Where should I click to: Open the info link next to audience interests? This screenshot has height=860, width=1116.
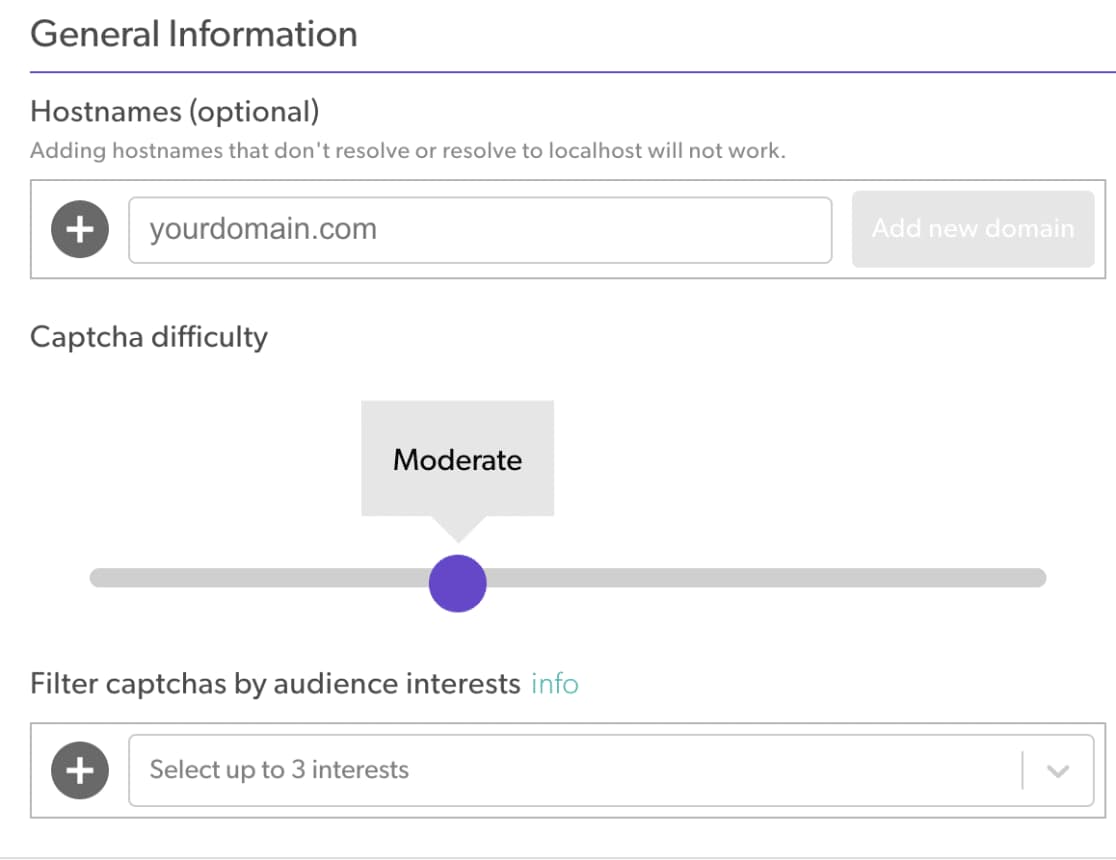click(x=553, y=684)
